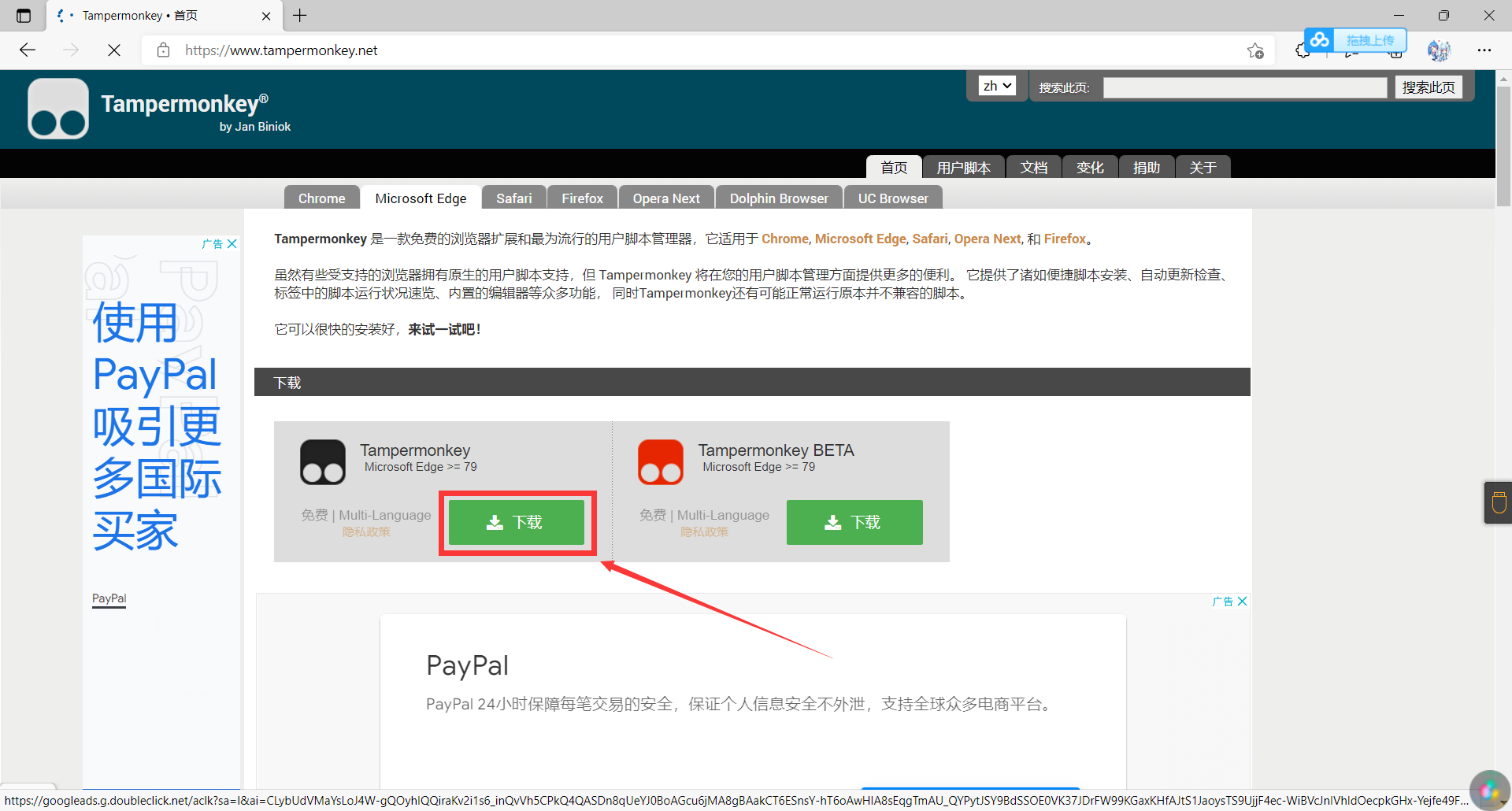The width and height of the screenshot is (1512, 811).
Task: Click the orange Microsoft Edge link in description
Action: (x=861, y=239)
